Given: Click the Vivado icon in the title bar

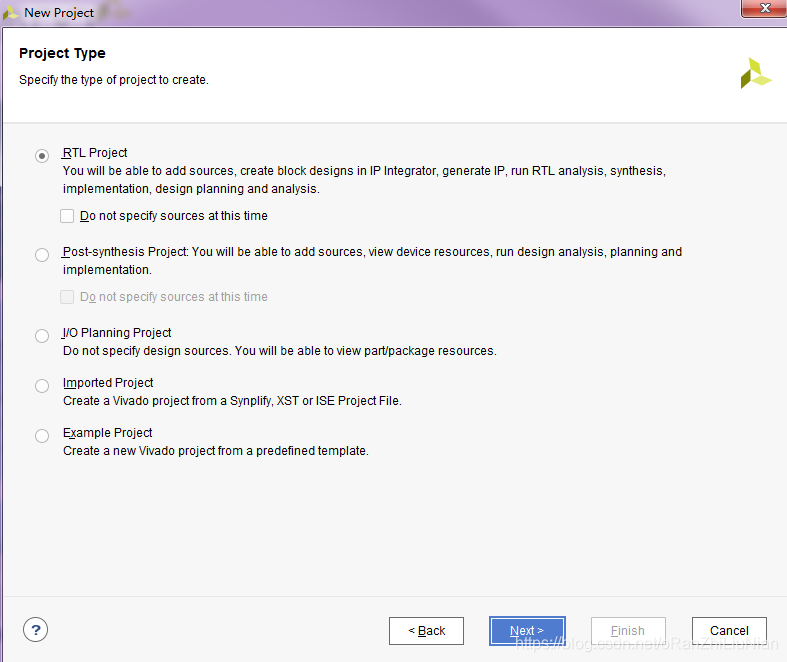Looking at the screenshot, I should coord(10,13).
